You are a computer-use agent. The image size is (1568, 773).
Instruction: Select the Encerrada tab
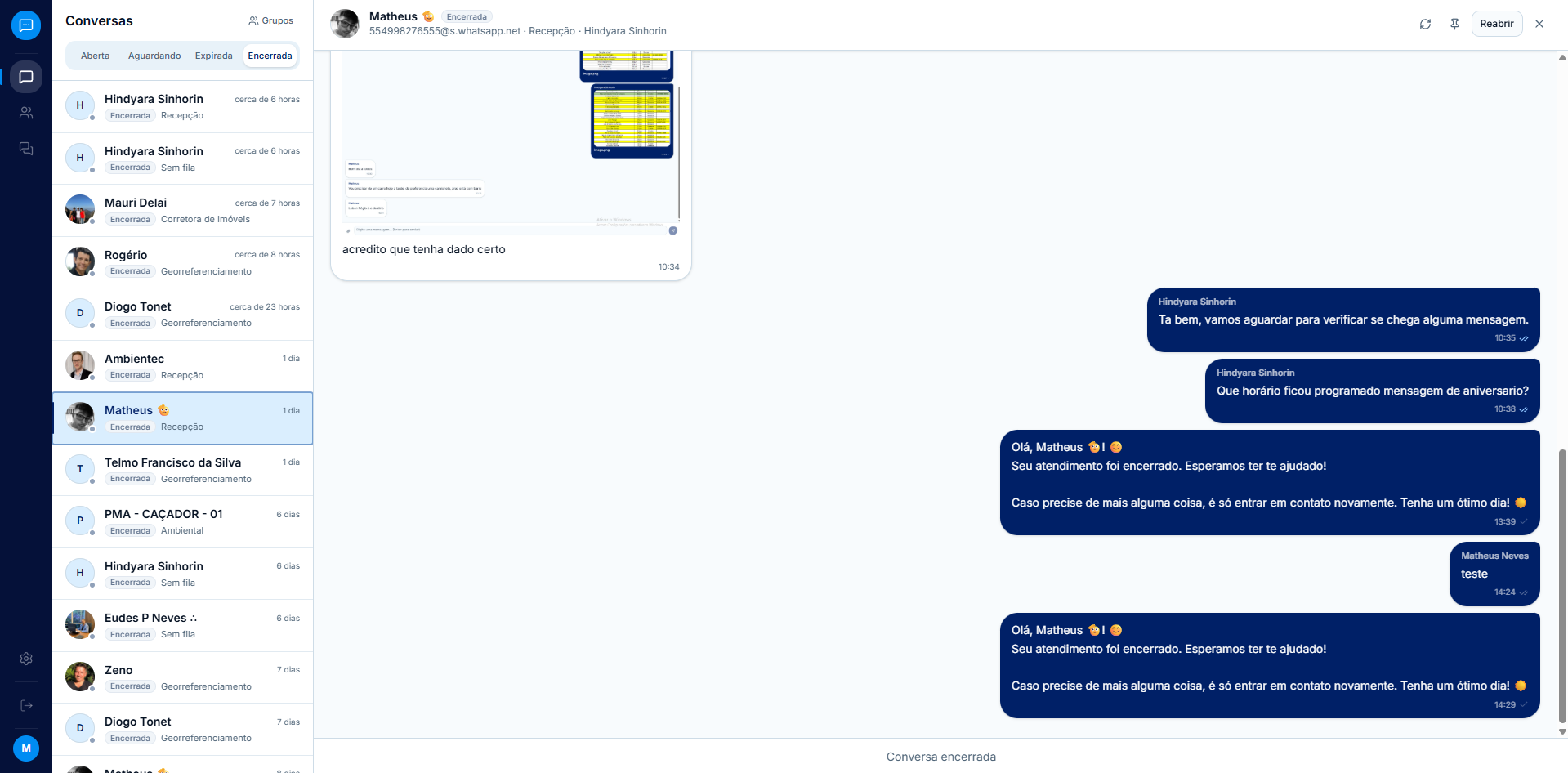point(270,56)
